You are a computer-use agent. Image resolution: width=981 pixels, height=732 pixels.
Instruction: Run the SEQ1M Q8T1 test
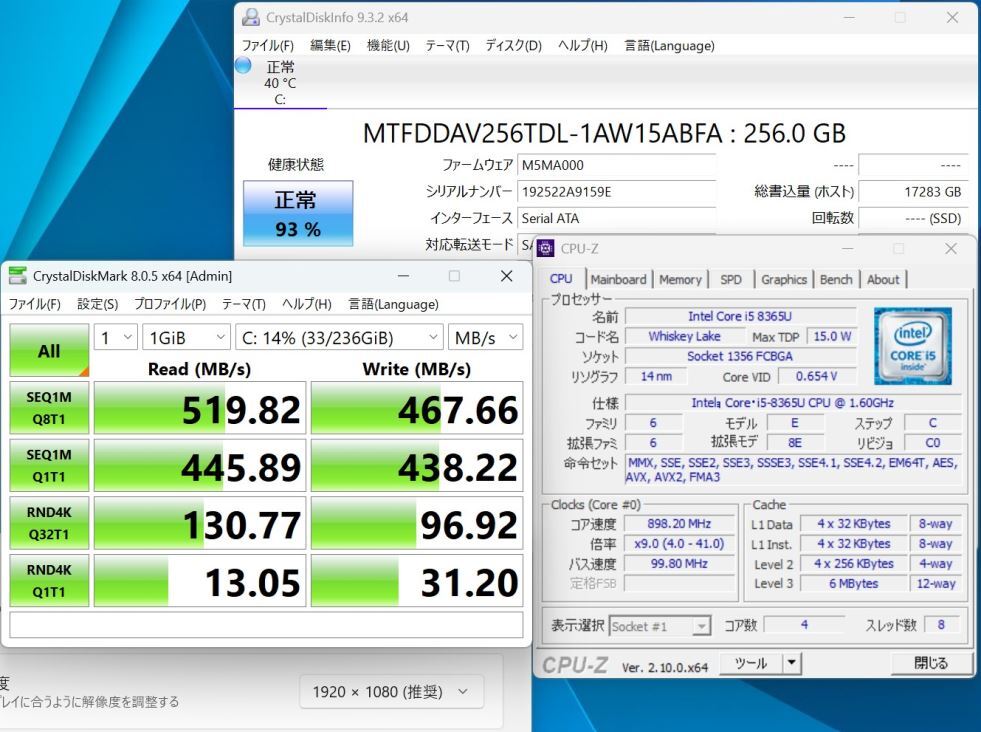49,408
